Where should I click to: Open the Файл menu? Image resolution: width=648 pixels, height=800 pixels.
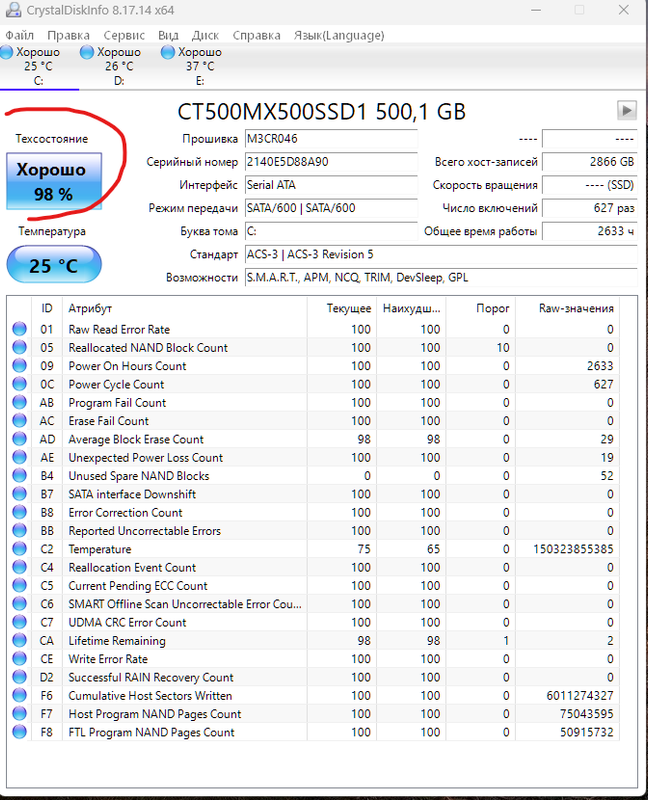[19, 35]
